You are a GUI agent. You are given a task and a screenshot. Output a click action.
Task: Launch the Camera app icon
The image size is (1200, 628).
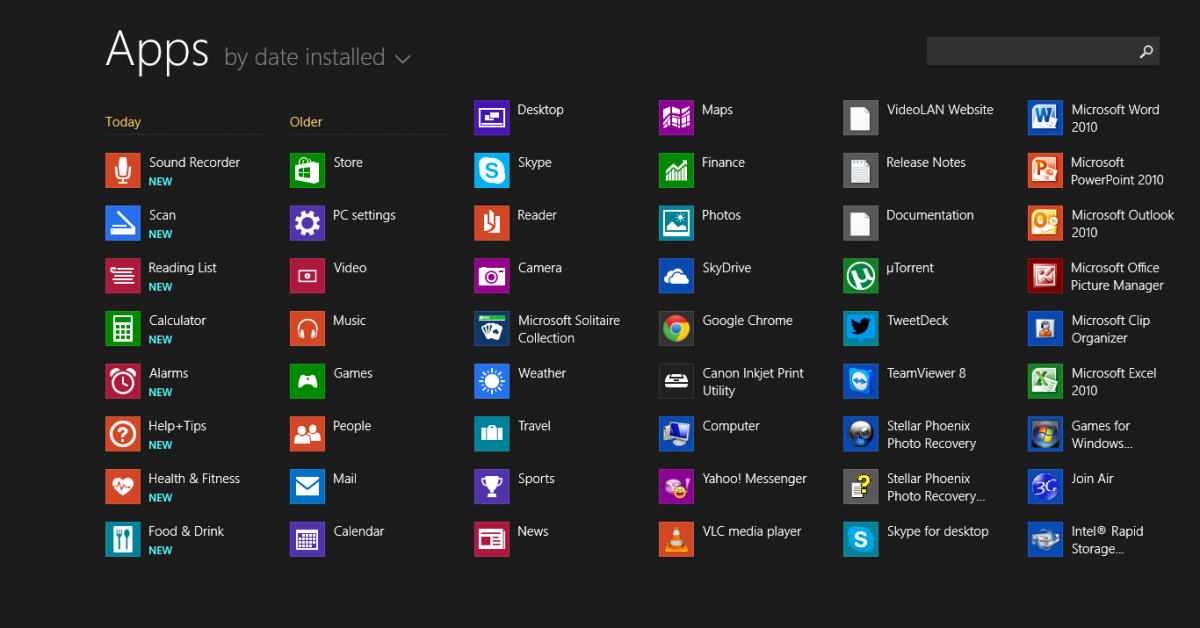coord(492,276)
